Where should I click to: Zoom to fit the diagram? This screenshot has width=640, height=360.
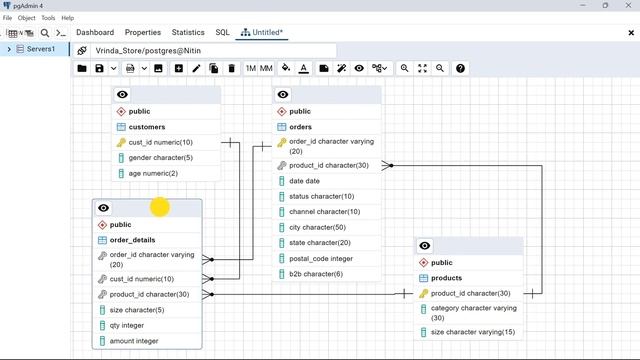422,68
